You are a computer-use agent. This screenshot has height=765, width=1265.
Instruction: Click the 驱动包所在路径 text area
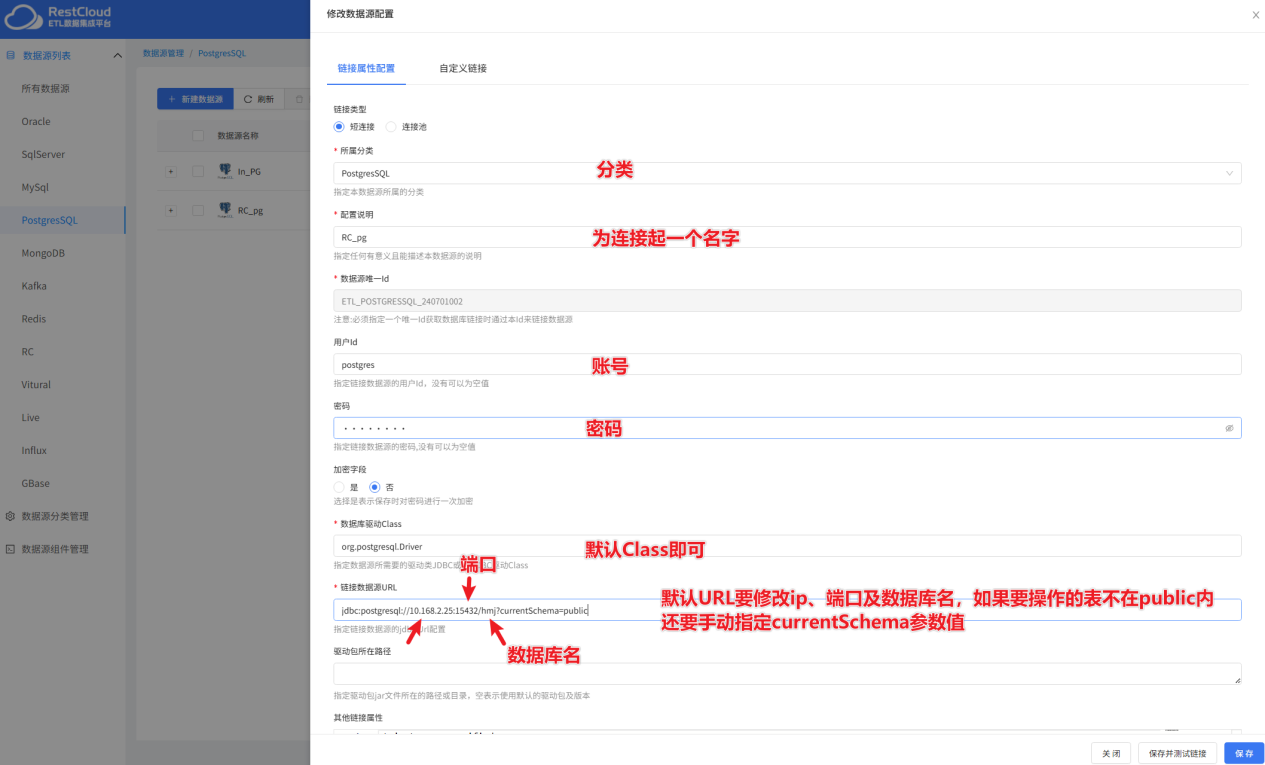[787, 674]
